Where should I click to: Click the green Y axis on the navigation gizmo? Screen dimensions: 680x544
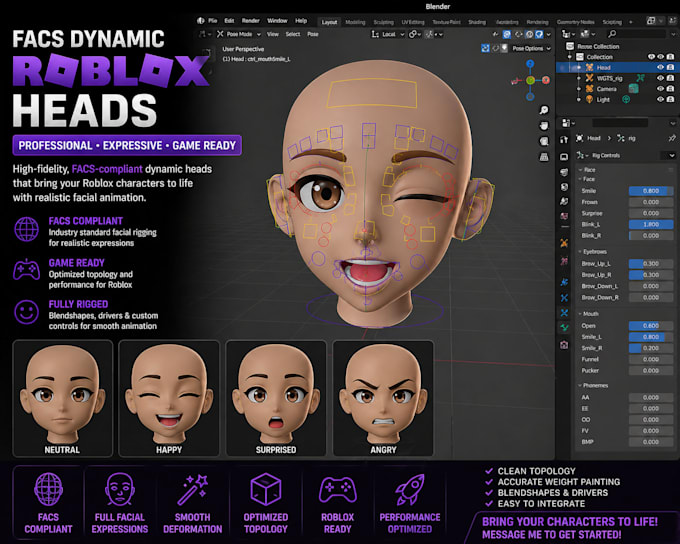point(530,80)
